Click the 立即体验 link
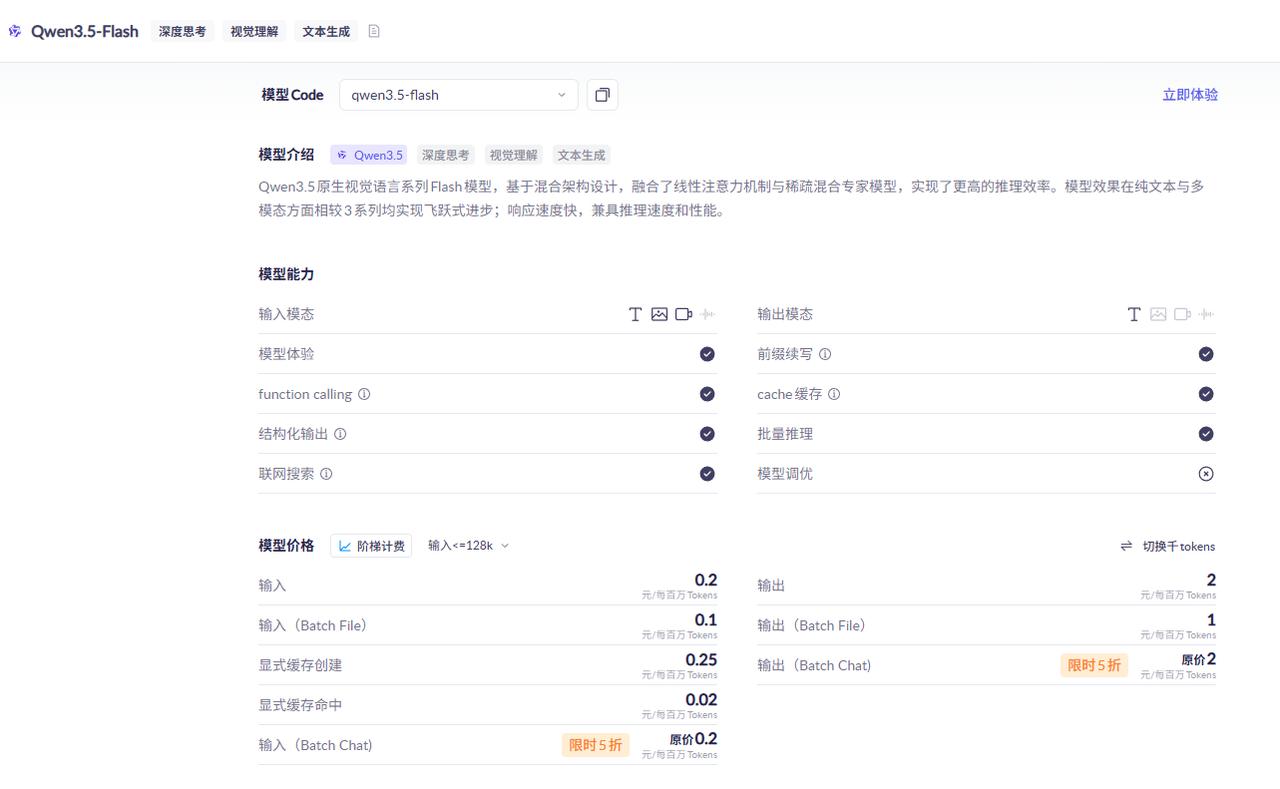The height and width of the screenshot is (789, 1280). tap(1190, 95)
